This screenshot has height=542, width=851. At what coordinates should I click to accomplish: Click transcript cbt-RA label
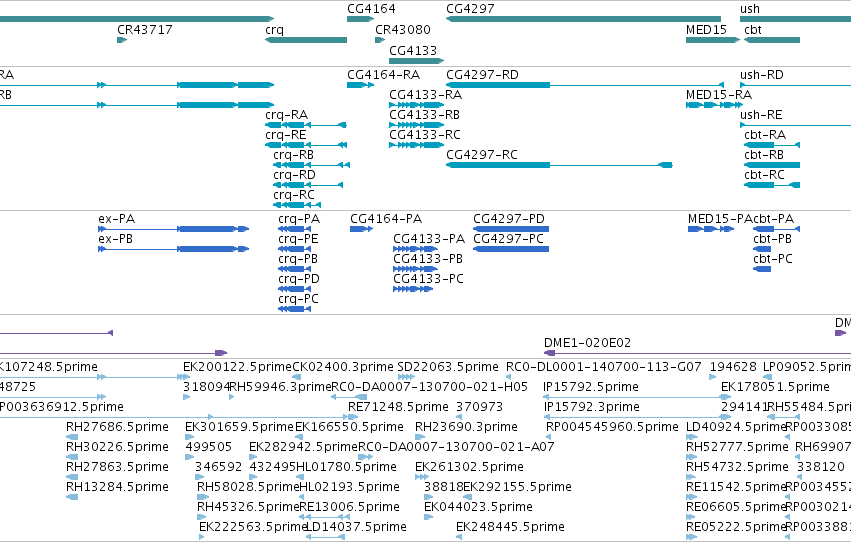(x=765, y=135)
